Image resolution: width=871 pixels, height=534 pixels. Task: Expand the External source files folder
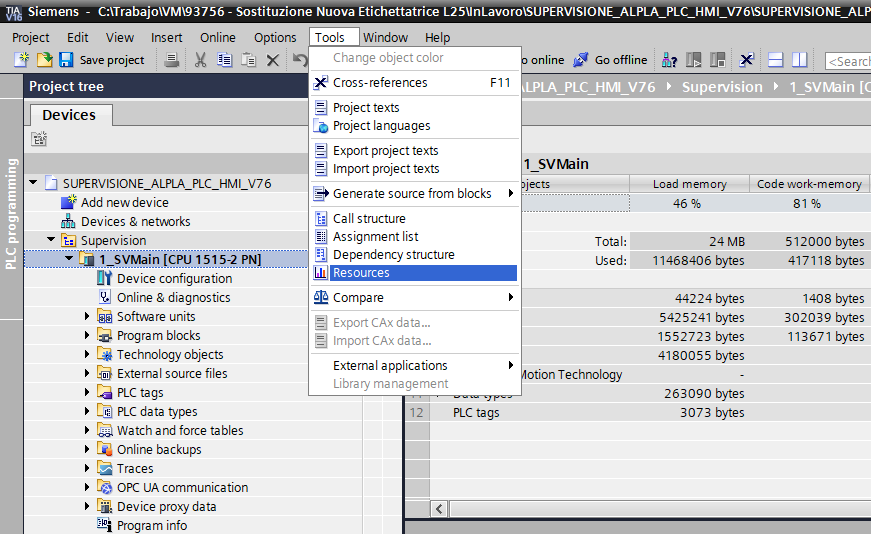[87, 373]
